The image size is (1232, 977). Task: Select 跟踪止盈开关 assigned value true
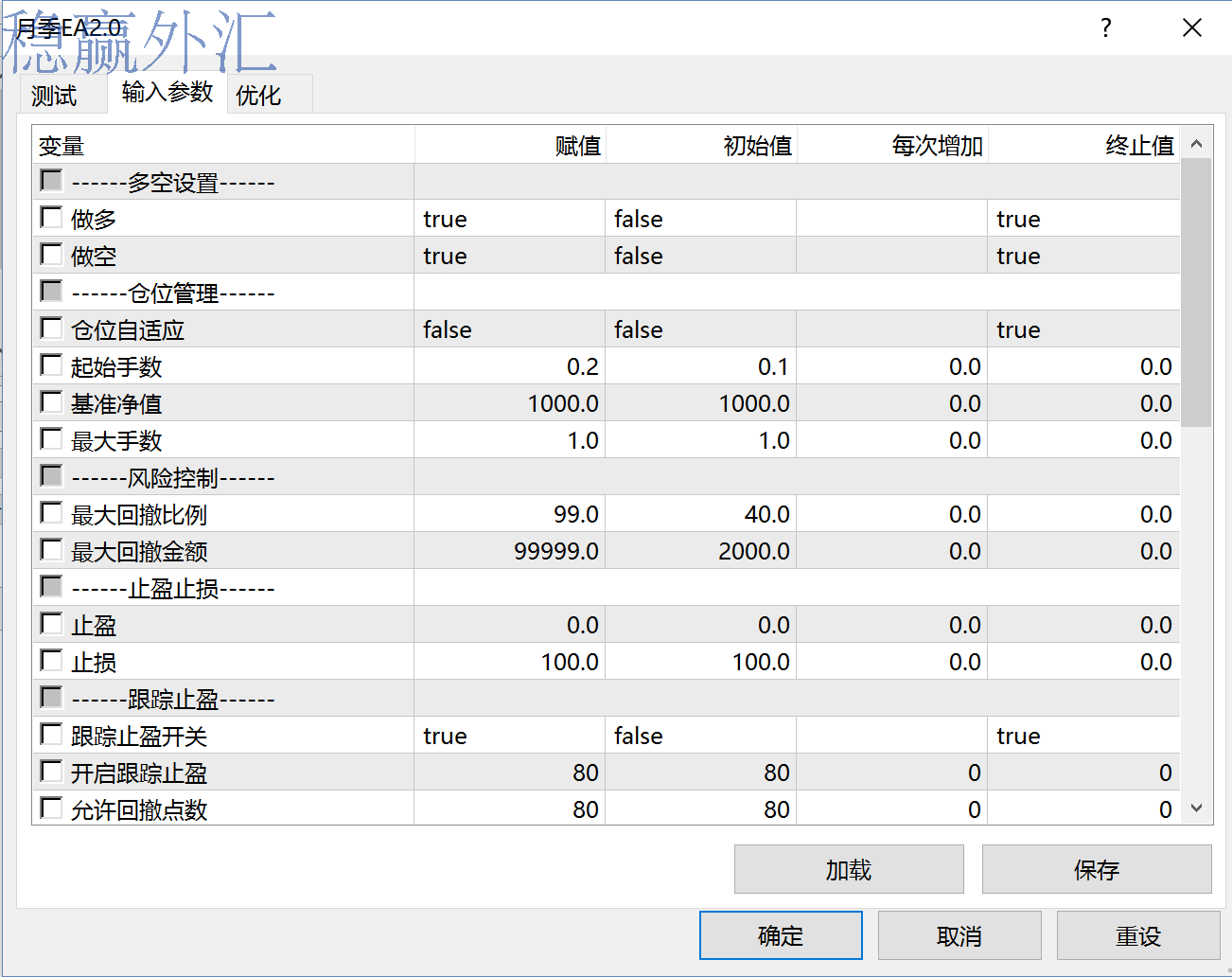pyautogui.click(x=509, y=736)
